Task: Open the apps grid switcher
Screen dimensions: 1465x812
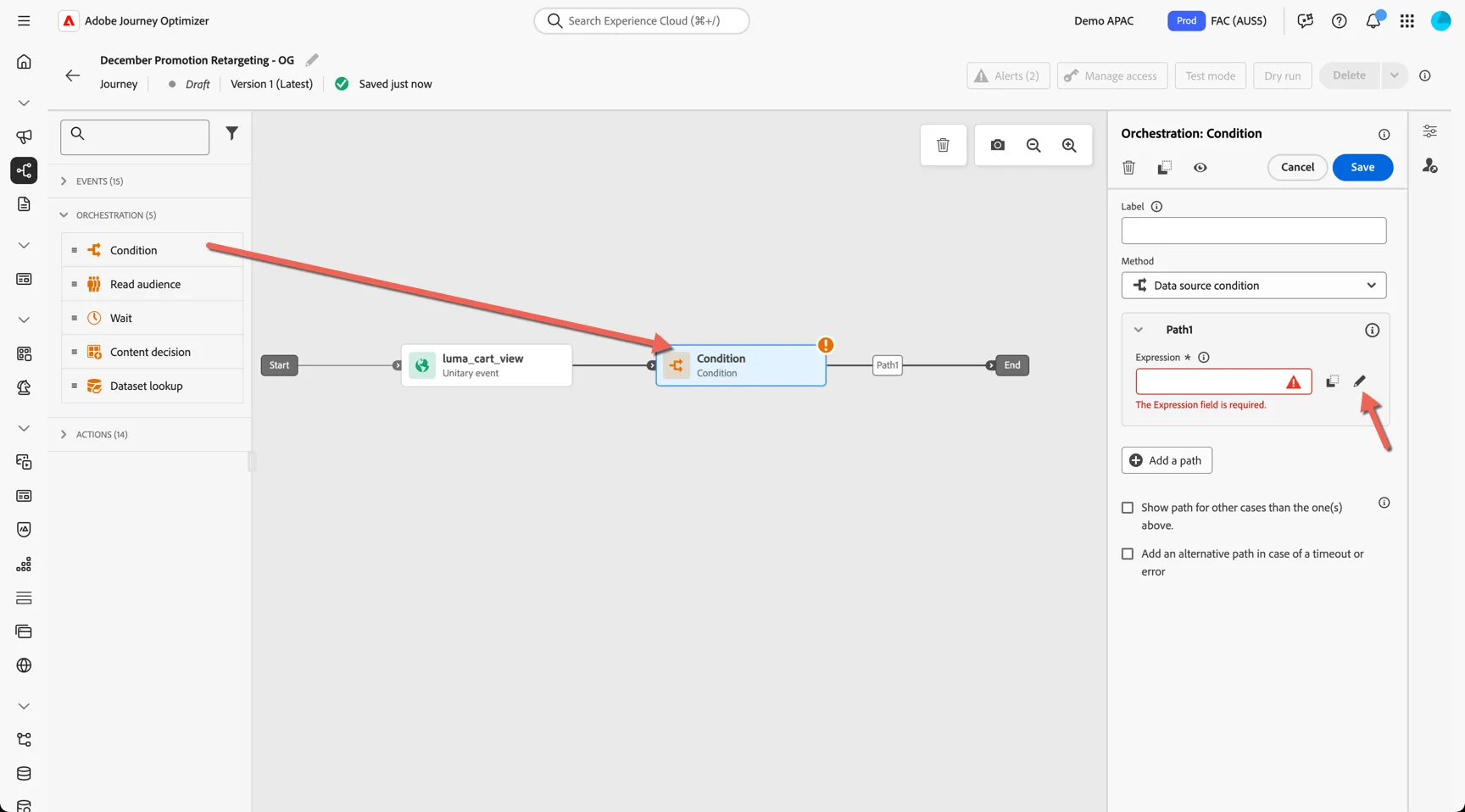Action: (1407, 20)
